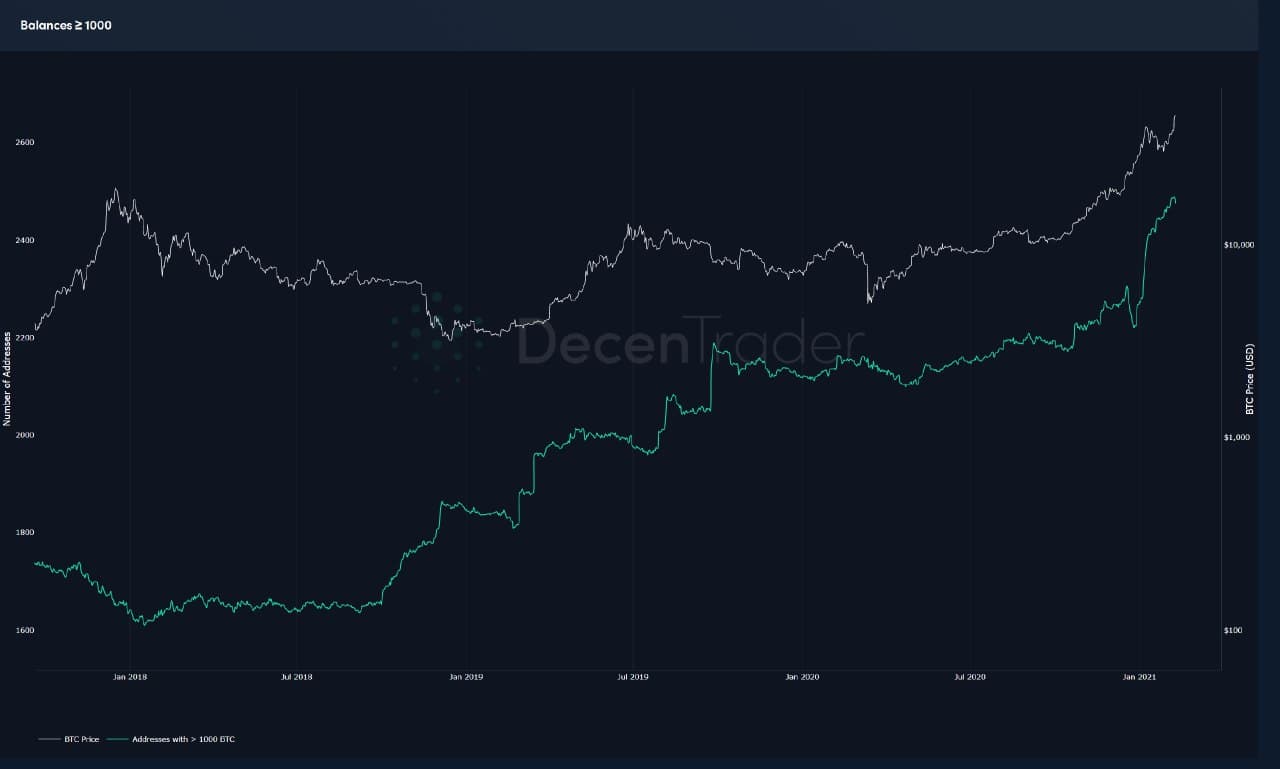Image resolution: width=1280 pixels, height=769 pixels.
Task: Click the 2600 addresses axis tick
Action: [x=23, y=142]
